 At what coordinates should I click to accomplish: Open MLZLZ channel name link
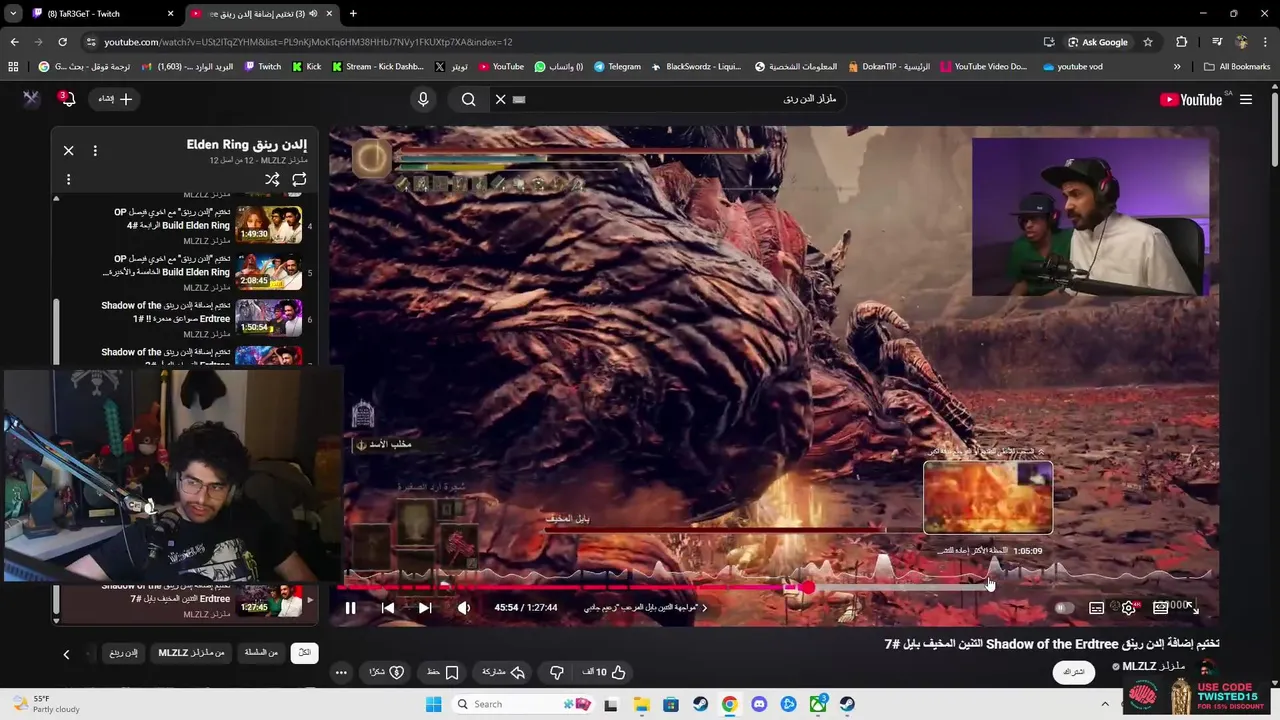tap(1153, 667)
